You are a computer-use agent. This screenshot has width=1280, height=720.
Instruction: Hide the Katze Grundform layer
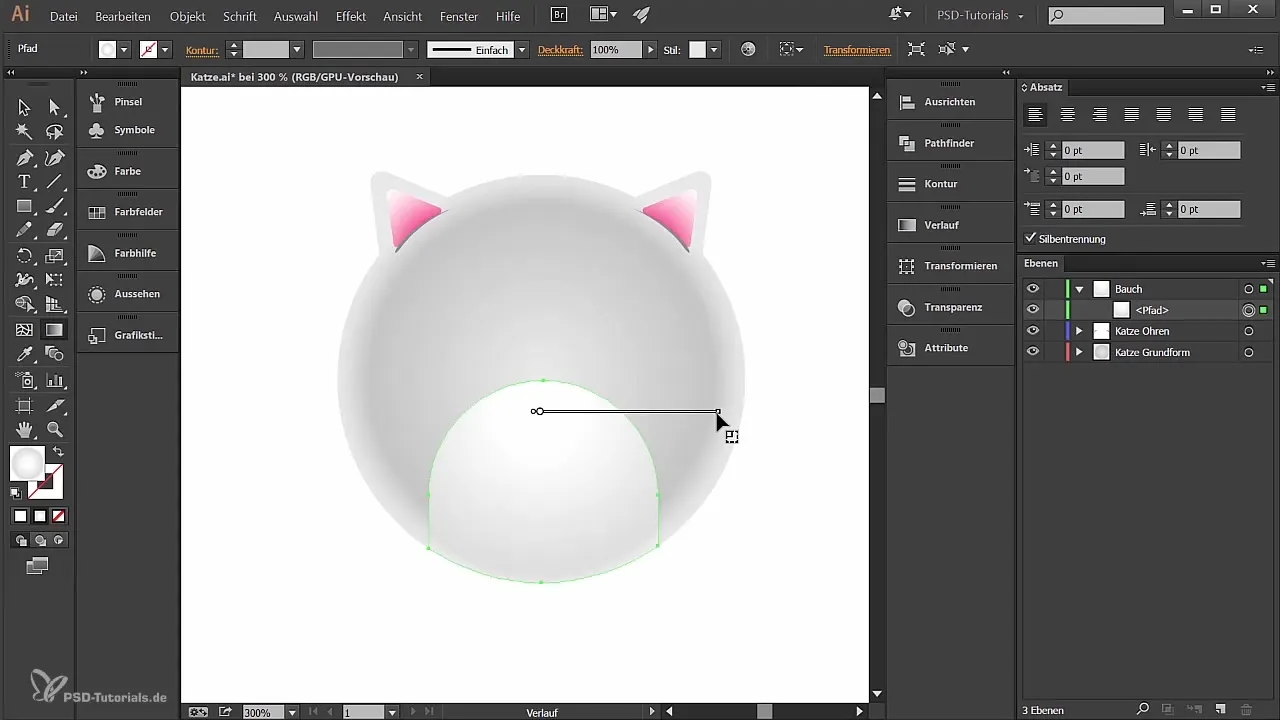click(x=1033, y=352)
